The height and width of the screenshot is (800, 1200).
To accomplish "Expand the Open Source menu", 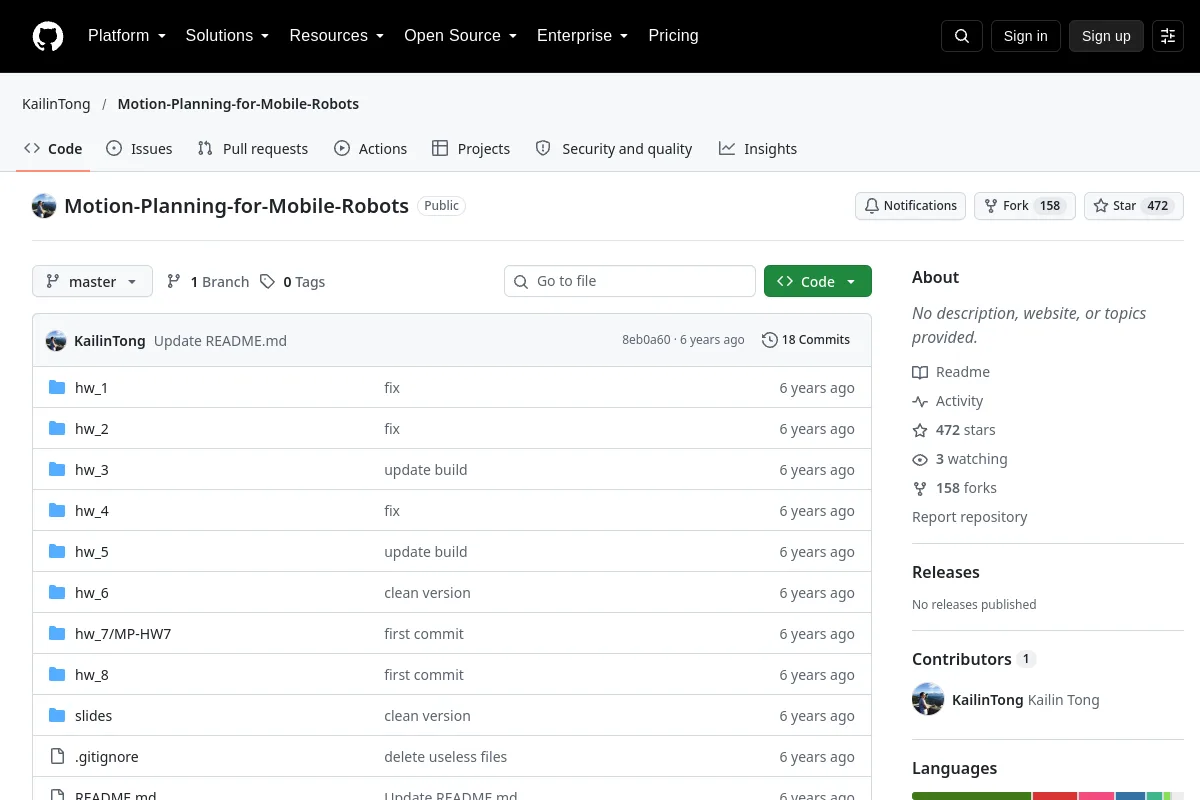I will coord(460,36).
